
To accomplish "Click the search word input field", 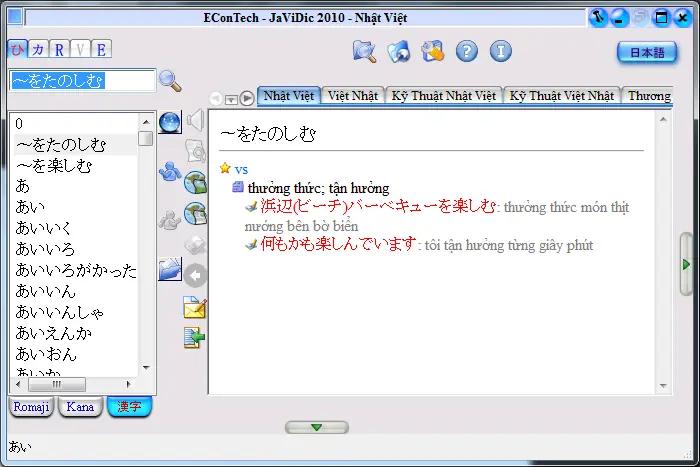I will [x=82, y=80].
